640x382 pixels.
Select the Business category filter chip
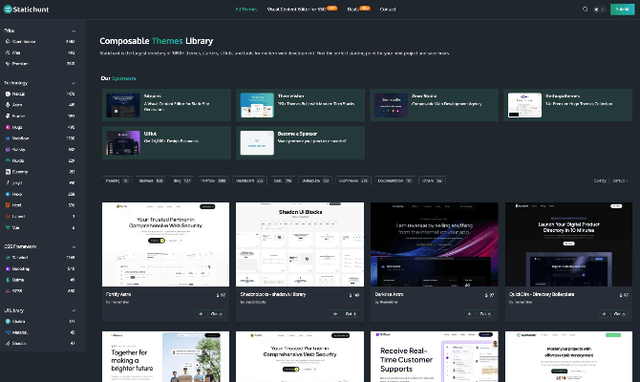(151, 180)
